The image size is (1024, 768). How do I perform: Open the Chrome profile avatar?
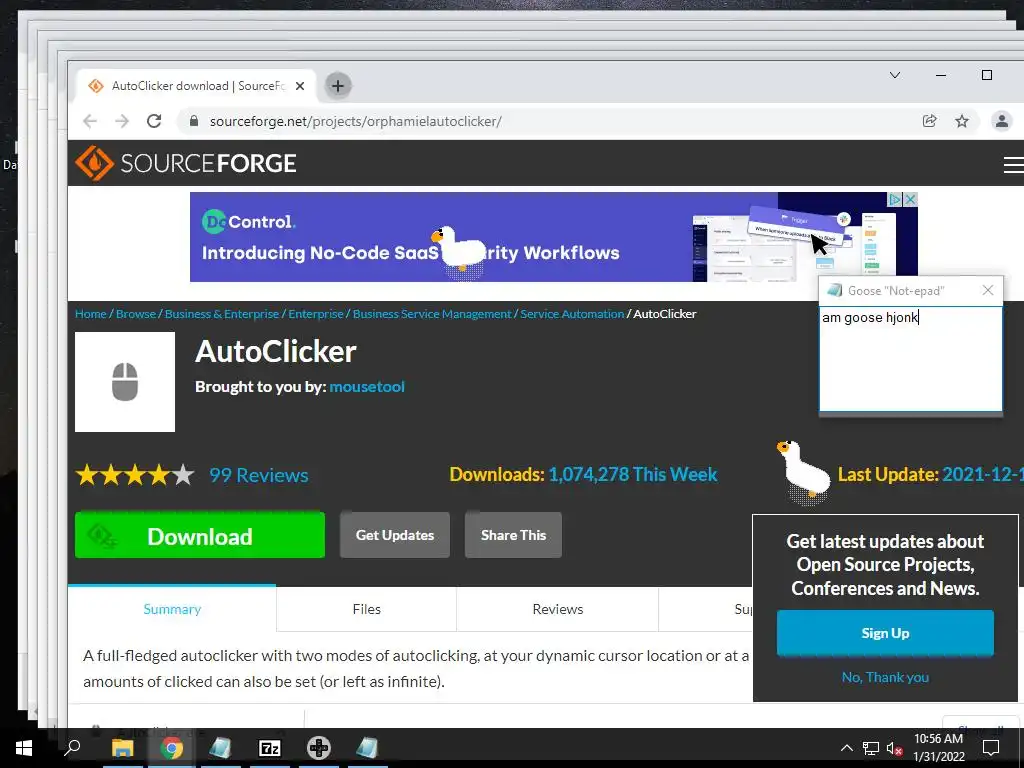(x=1002, y=121)
